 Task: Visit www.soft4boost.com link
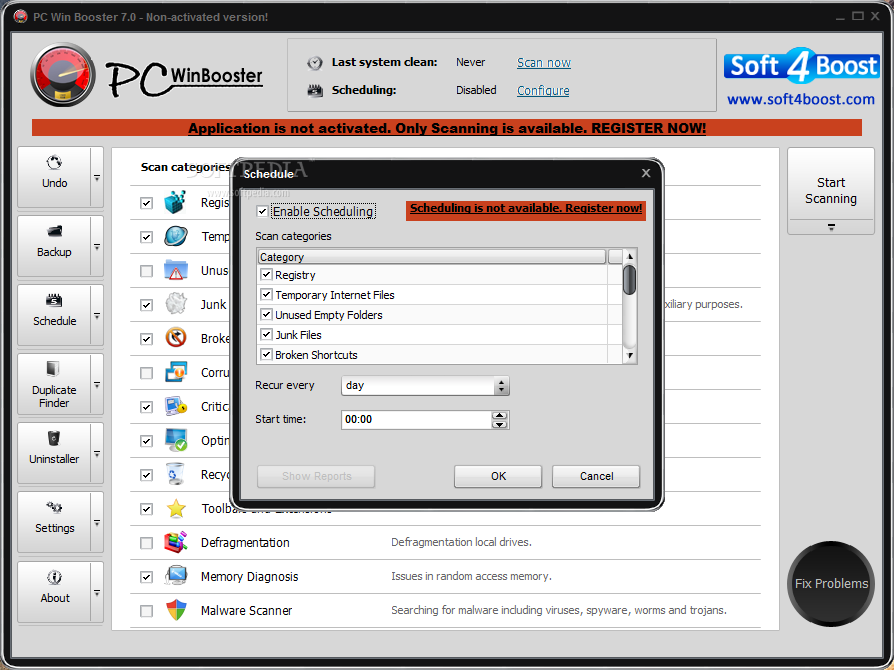[800, 99]
